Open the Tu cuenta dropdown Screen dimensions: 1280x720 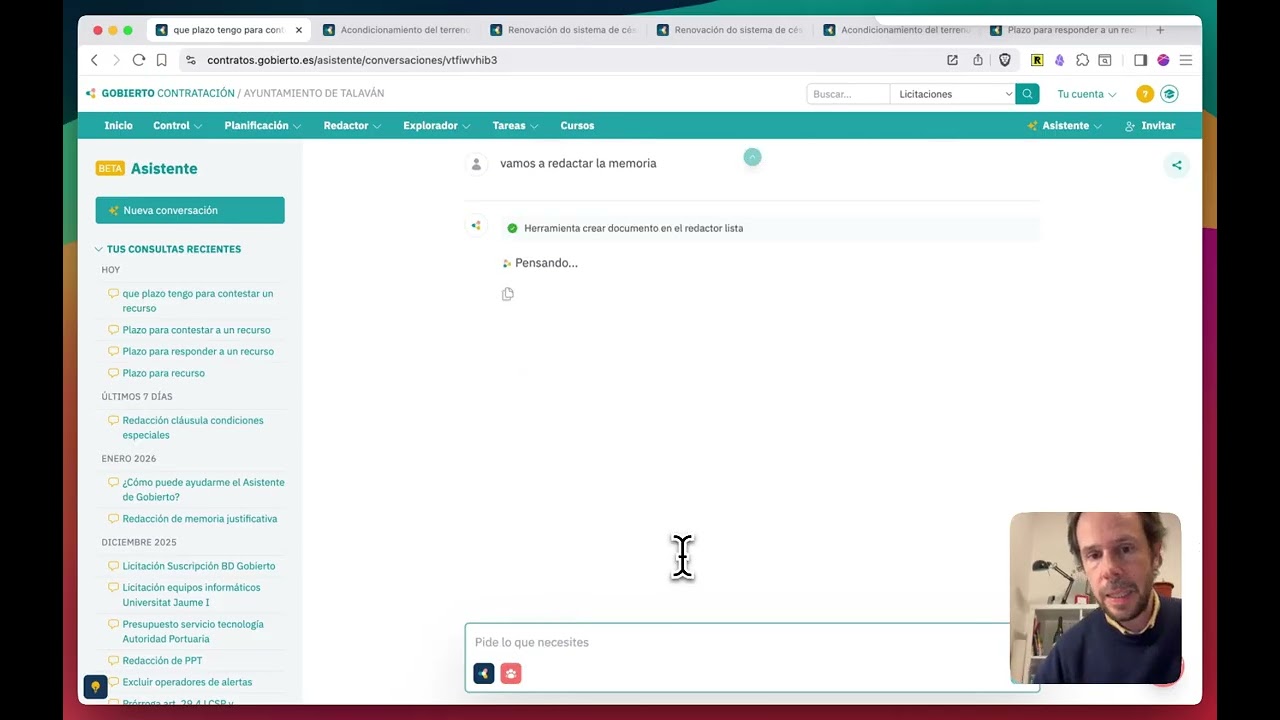pyautogui.click(x=1087, y=94)
